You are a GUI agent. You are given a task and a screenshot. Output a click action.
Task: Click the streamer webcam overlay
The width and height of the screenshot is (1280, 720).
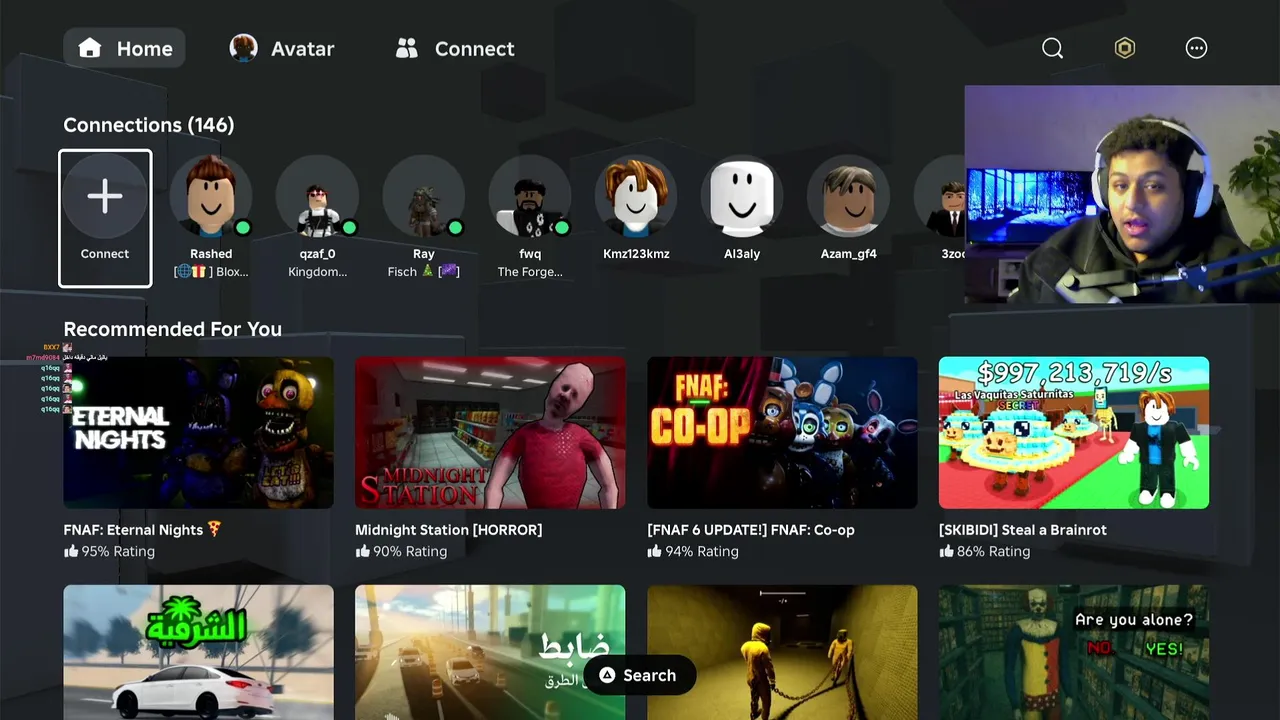click(x=1122, y=194)
